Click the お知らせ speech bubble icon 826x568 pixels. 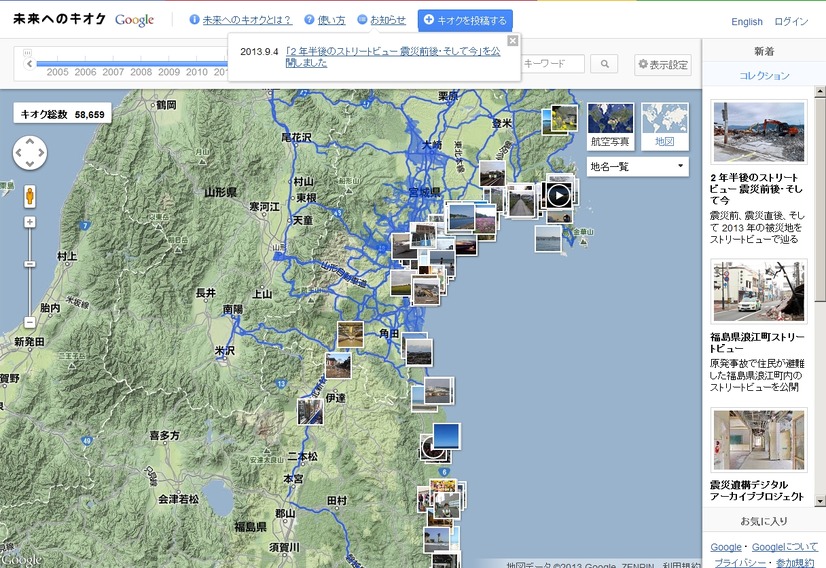pos(362,19)
